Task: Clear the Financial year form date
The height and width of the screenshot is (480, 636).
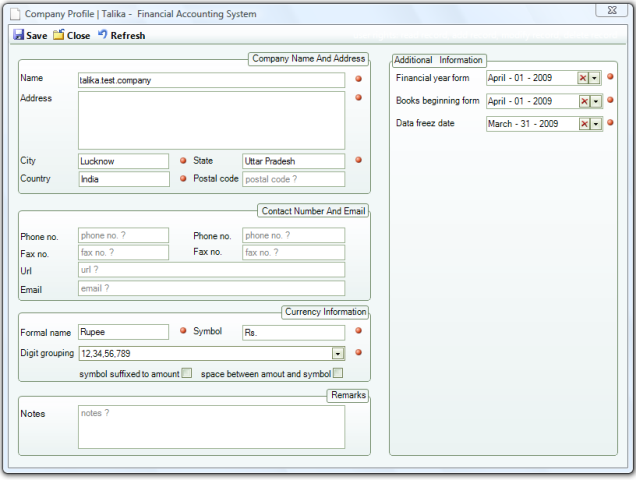Action: coord(583,78)
